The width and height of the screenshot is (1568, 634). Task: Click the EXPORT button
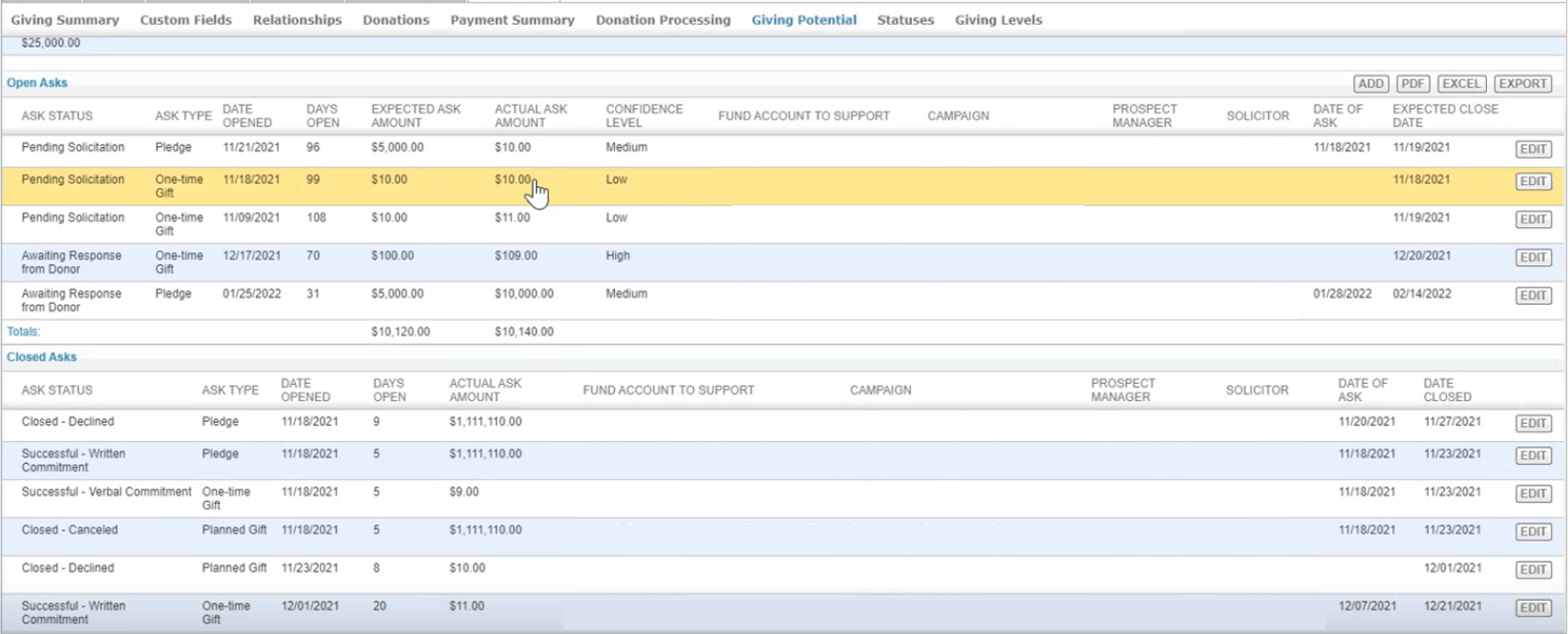1523,84
